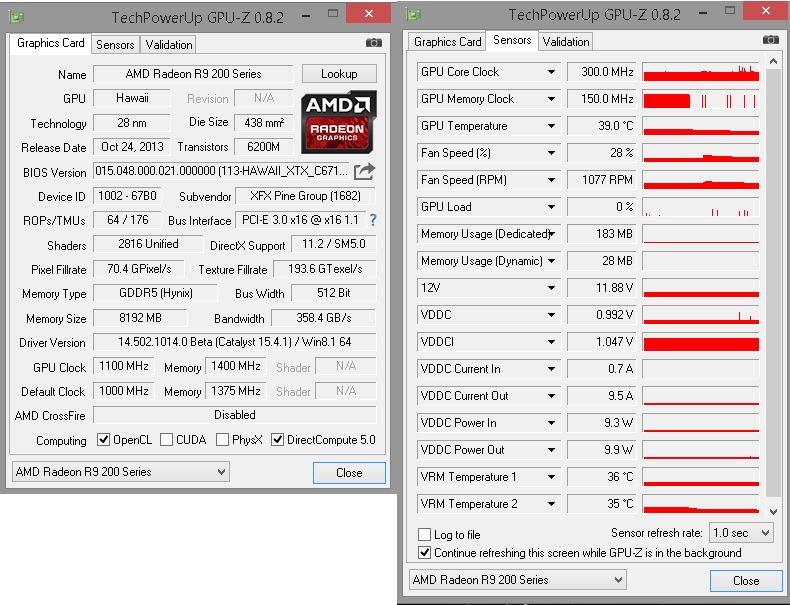
Task: Switch to Validation tab in left window
Action: click(169, 44)
